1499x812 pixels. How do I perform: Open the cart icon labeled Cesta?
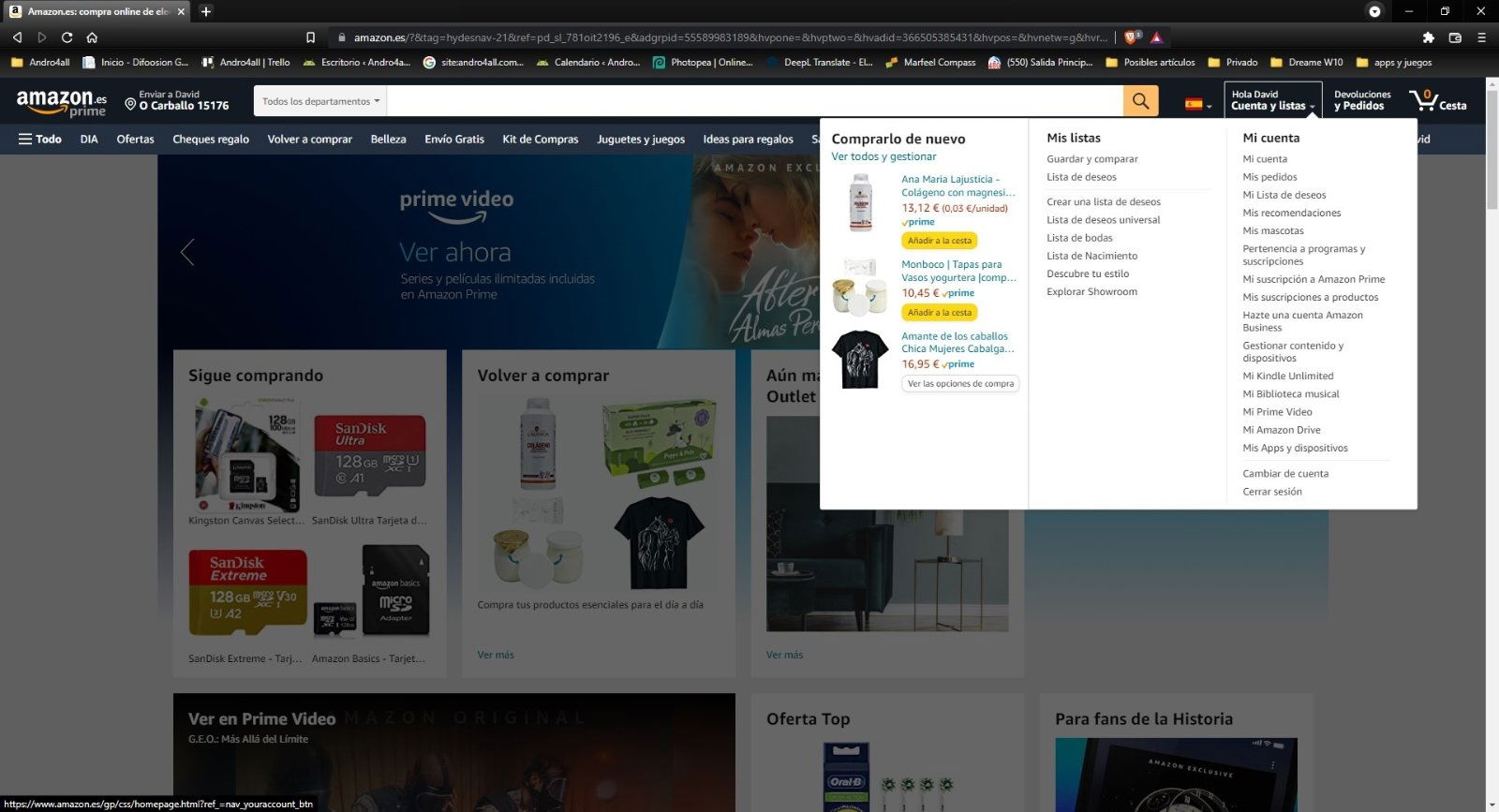1438,100
